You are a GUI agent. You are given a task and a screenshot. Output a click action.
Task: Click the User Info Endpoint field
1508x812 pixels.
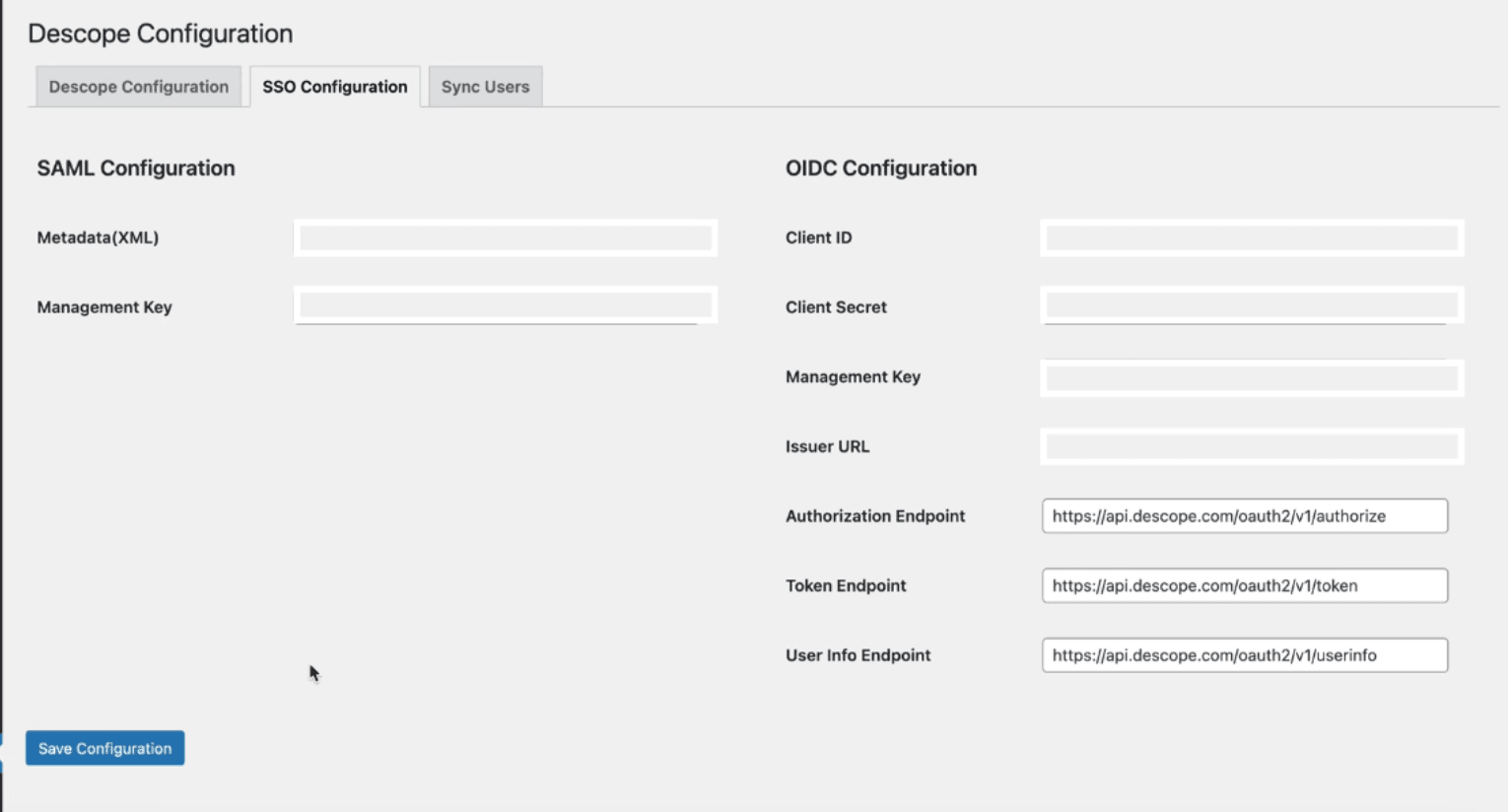tap(1244, 652)
